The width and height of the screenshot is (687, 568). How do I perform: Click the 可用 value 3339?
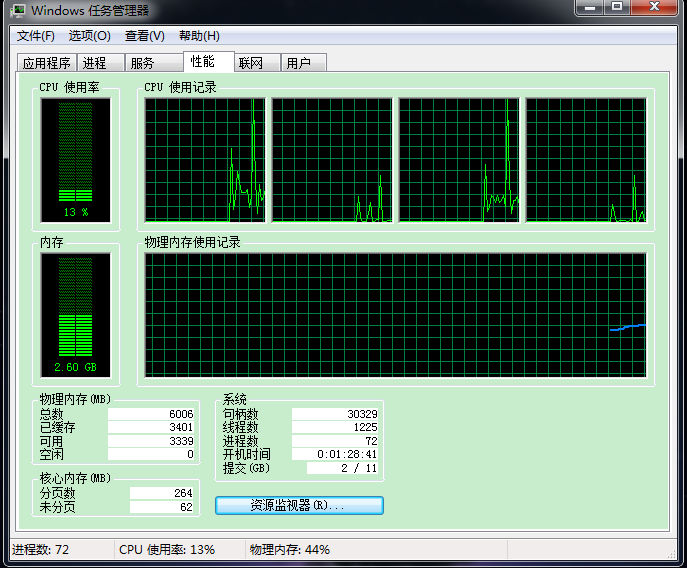tap(151, 441)
